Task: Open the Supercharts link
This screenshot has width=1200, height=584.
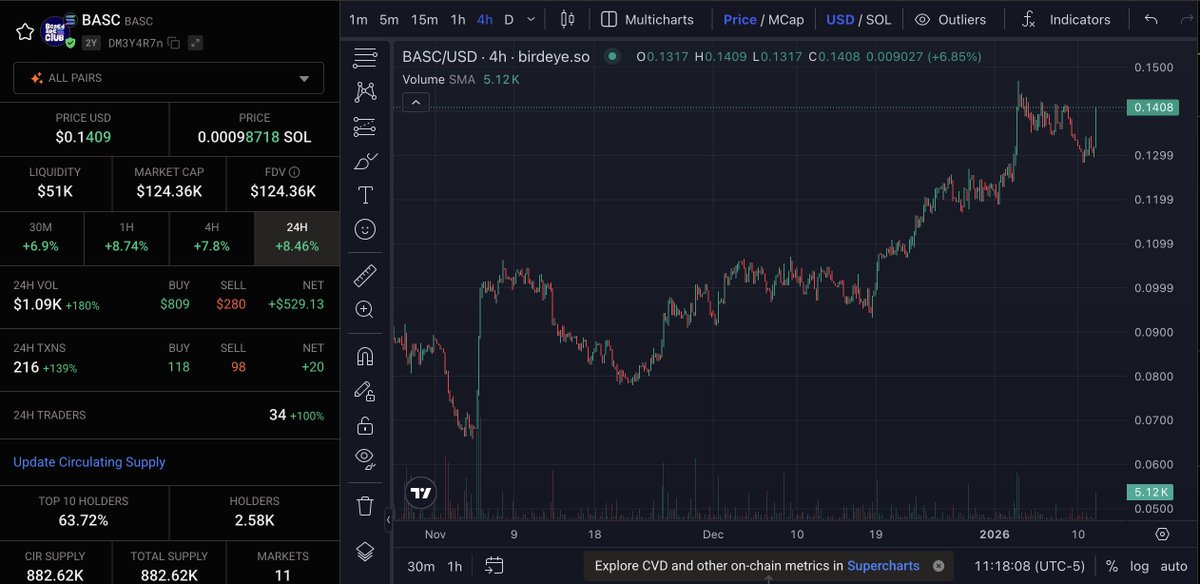Action: (x=883, y=566)
